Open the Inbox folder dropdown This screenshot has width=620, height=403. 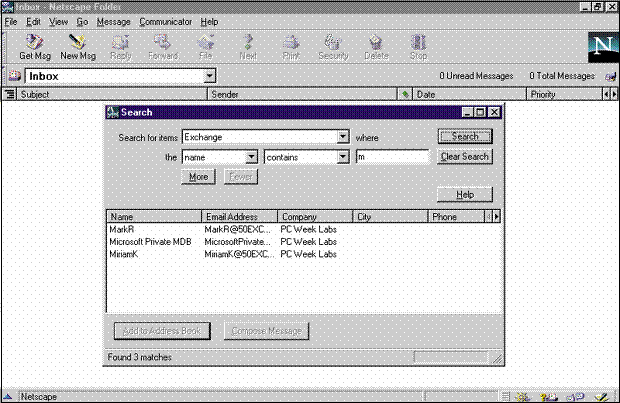click(210, 76)
